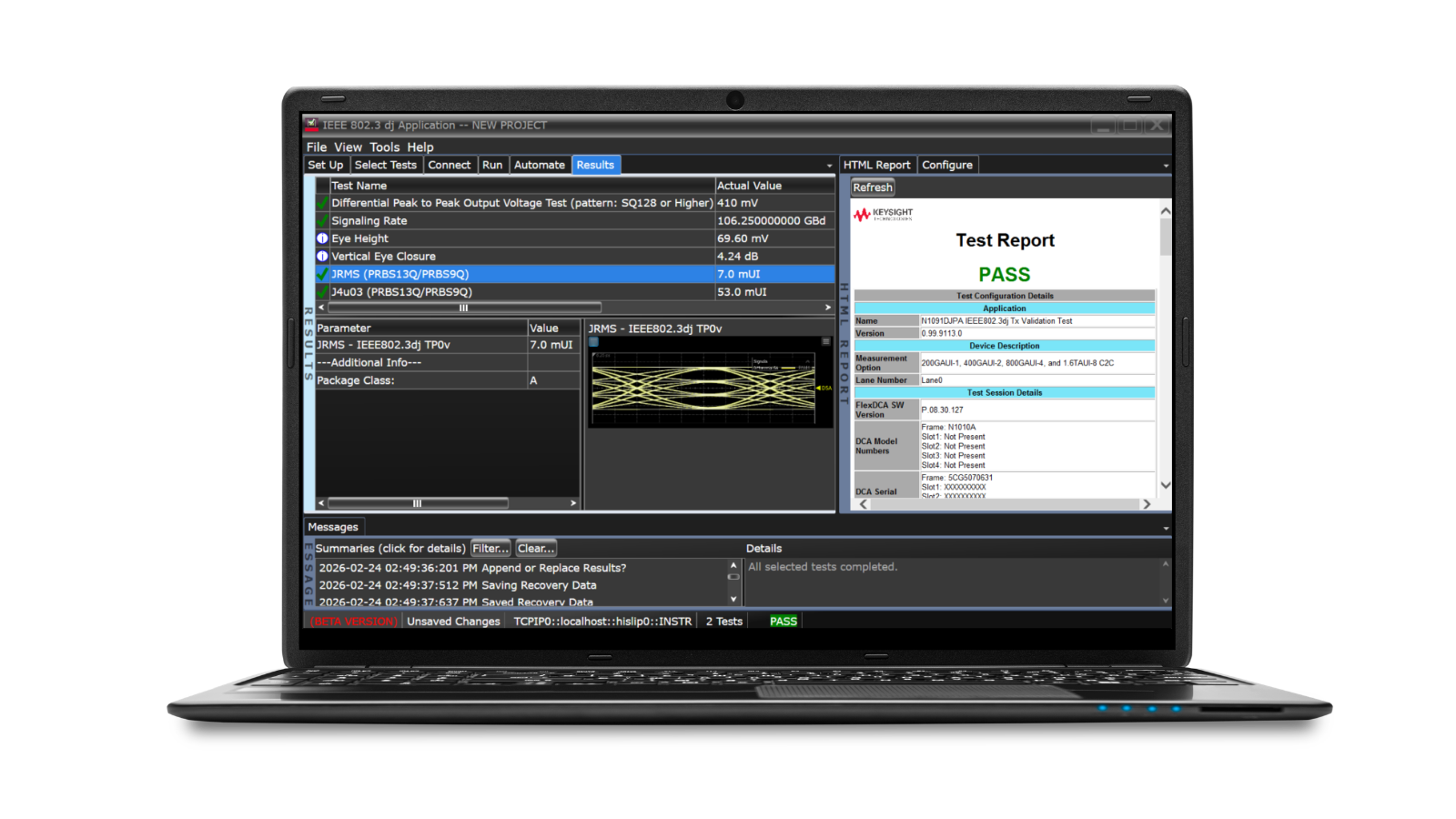Screen dimensions: 1456x819
Task: Click the green checkmark beside JRMS (PRBS13Q/PRBS9Q)
Action: [322, 274]
